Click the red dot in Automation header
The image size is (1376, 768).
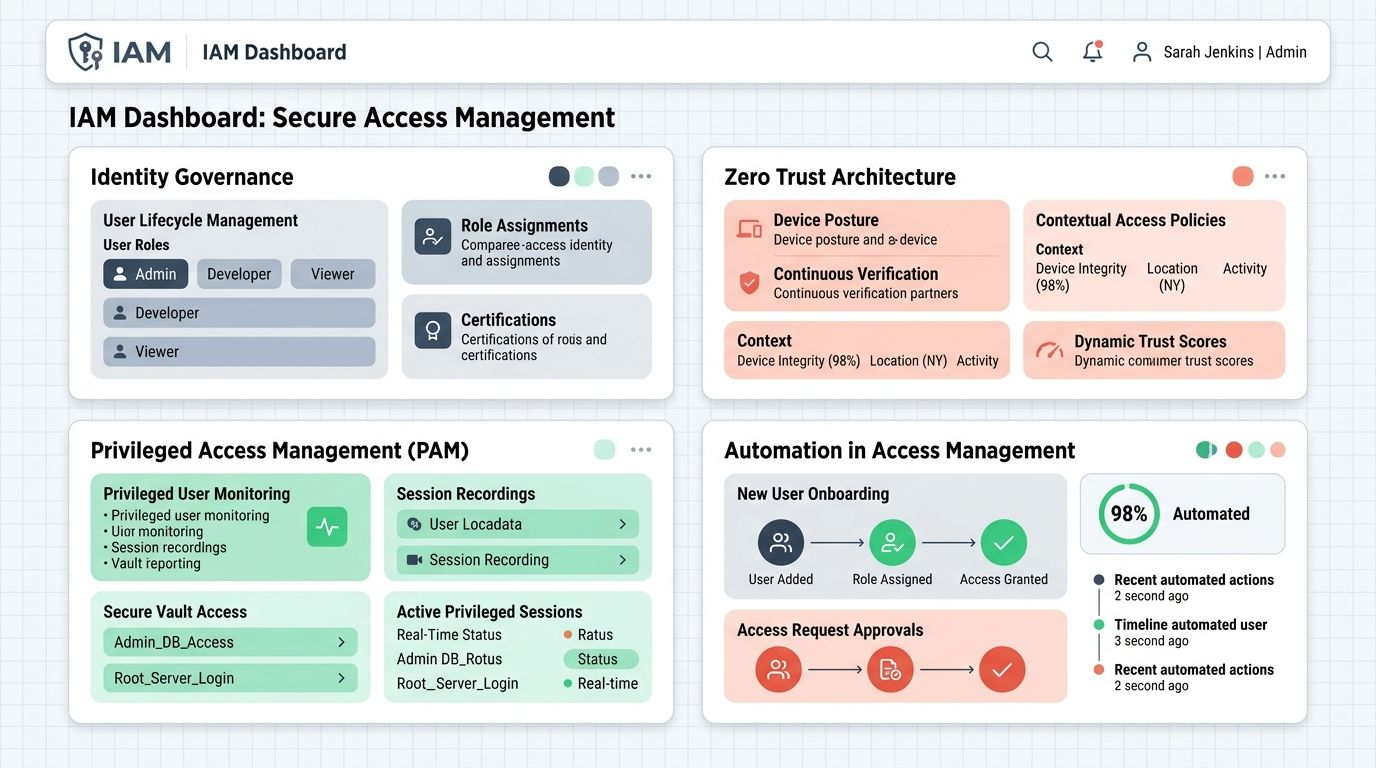tap(1234, 450)
